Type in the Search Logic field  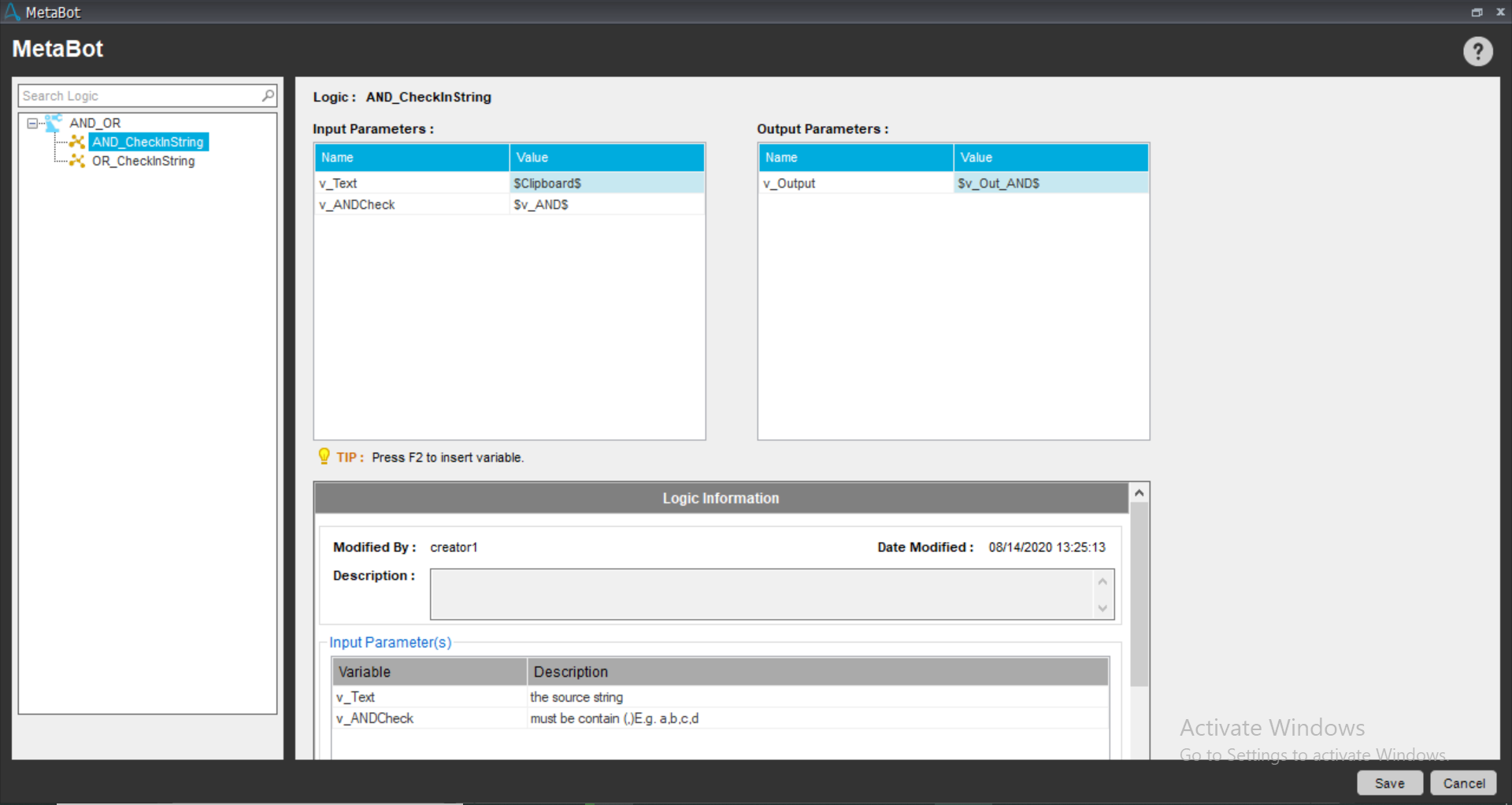140,95
